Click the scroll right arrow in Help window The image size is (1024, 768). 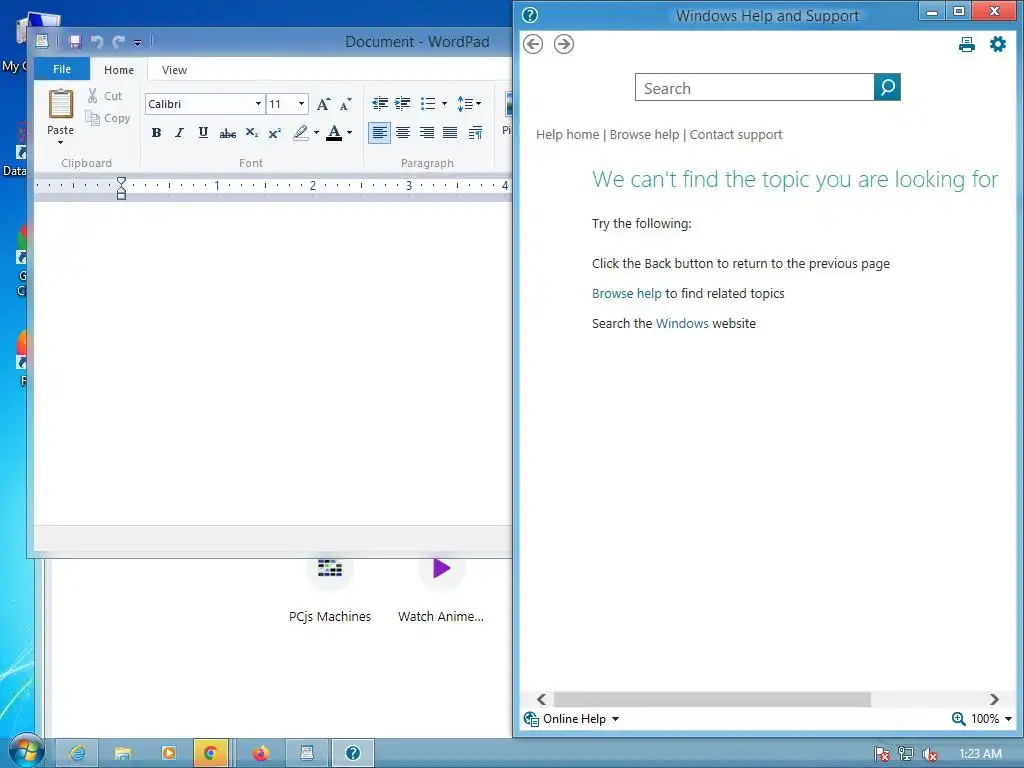994,699
